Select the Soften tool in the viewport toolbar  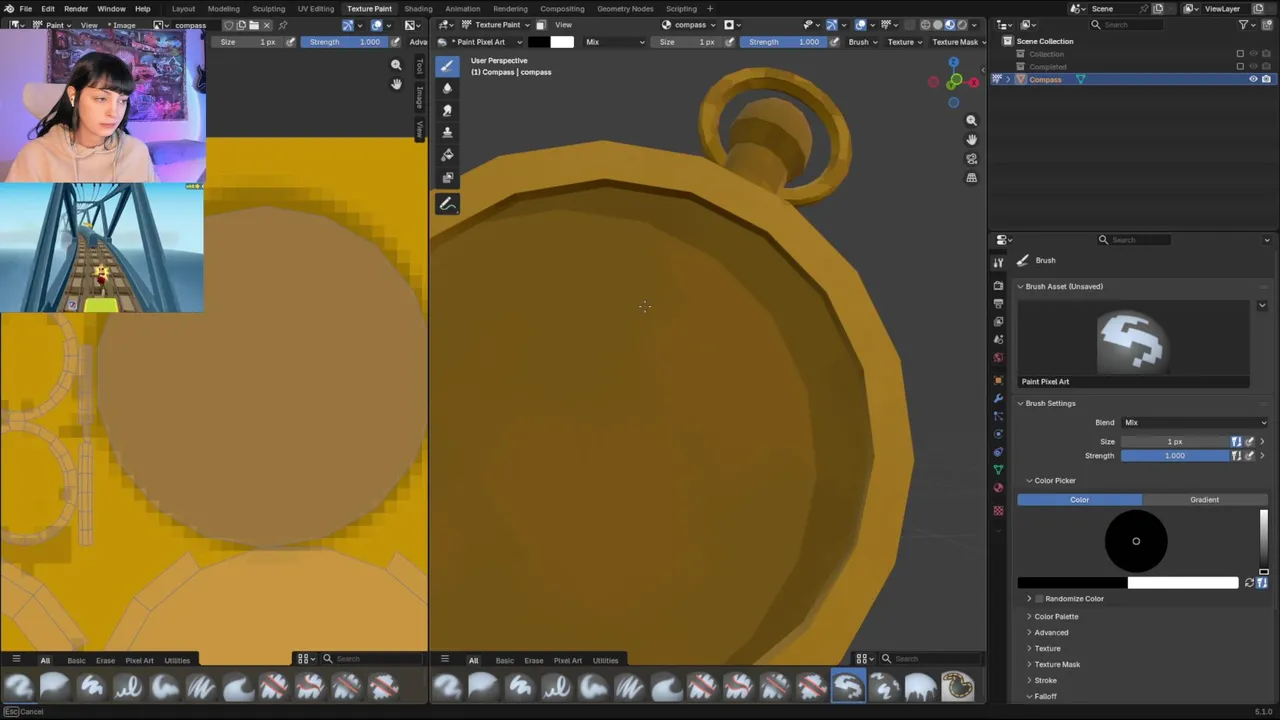pyautogui.click(x=447, y=88)
